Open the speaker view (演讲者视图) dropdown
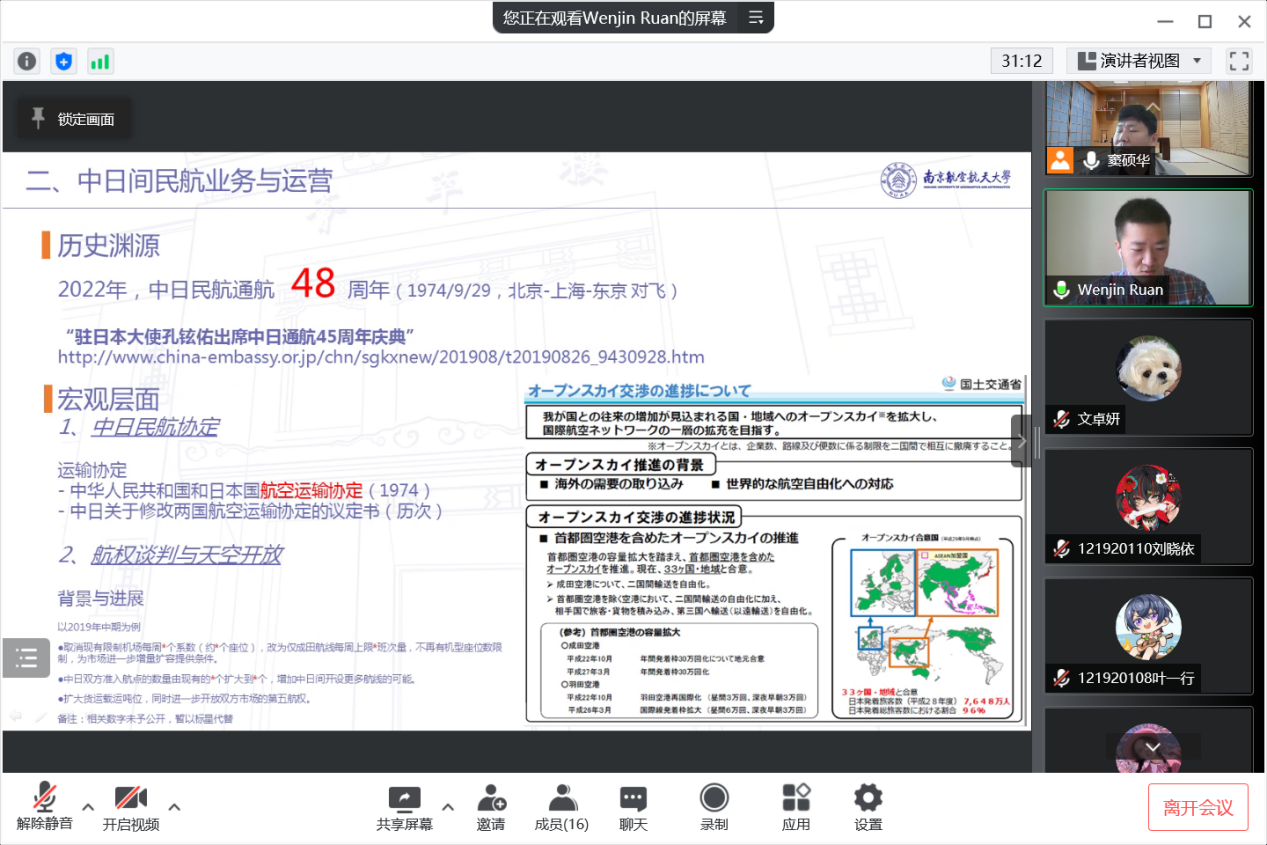This screenshot has width=1267, height=845. click(x=1138, y=61)
